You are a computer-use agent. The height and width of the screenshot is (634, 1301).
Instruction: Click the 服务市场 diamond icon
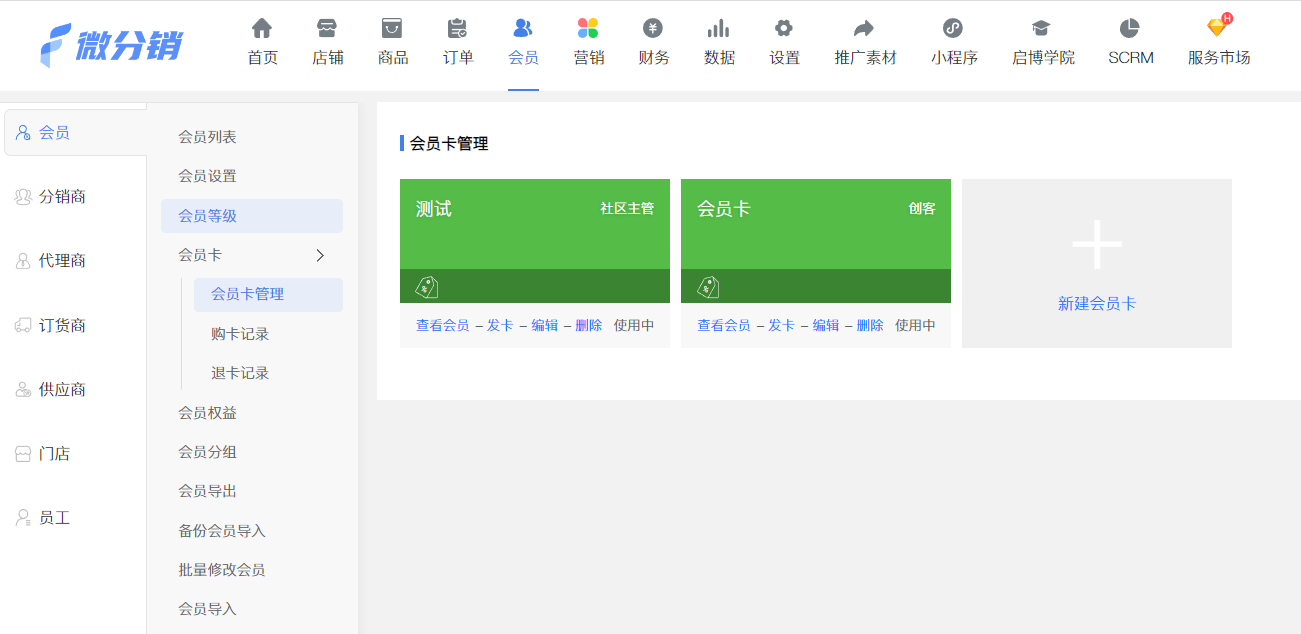pos(1217,28)
